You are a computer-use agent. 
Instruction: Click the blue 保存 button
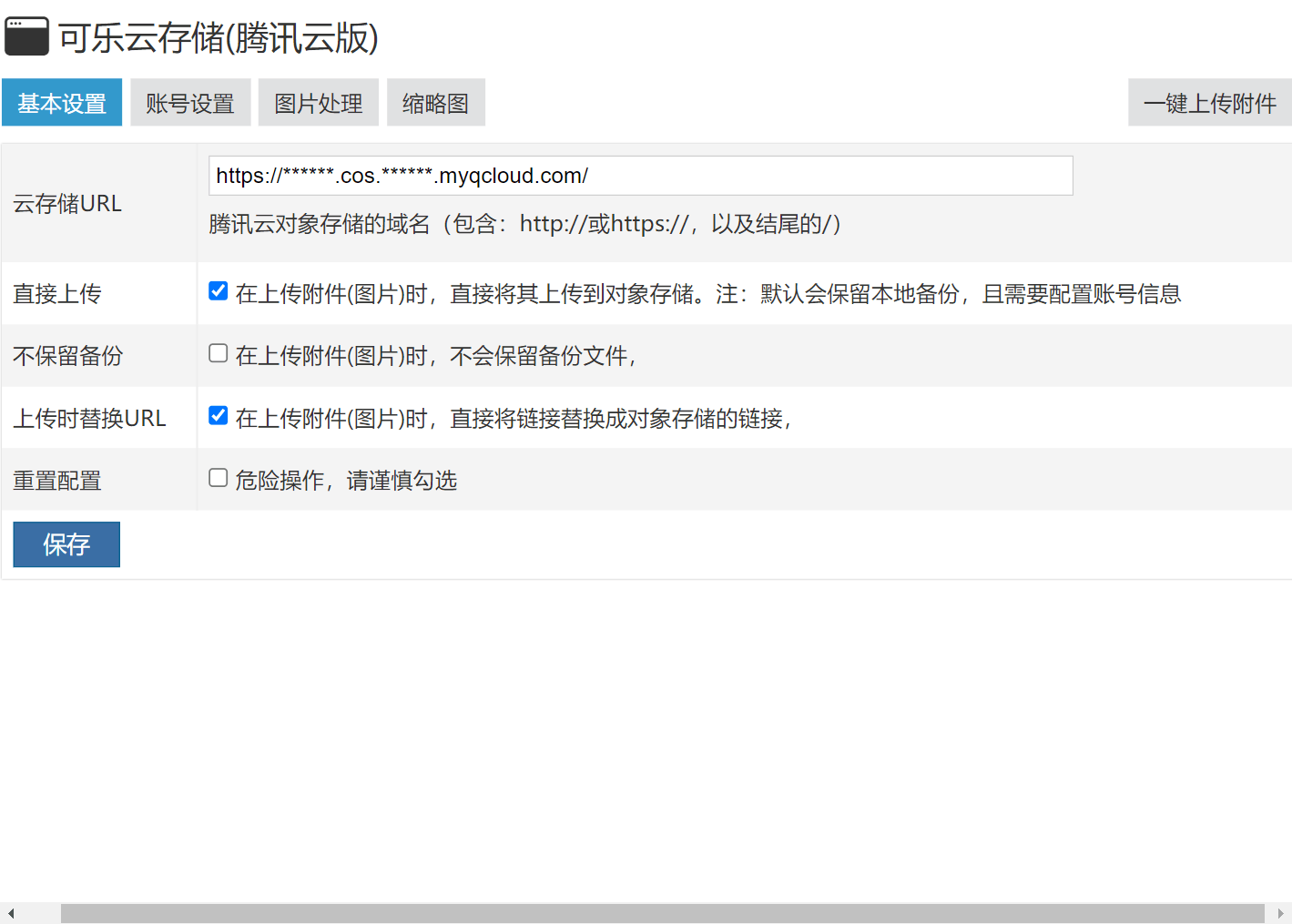(x=66, y=544)
